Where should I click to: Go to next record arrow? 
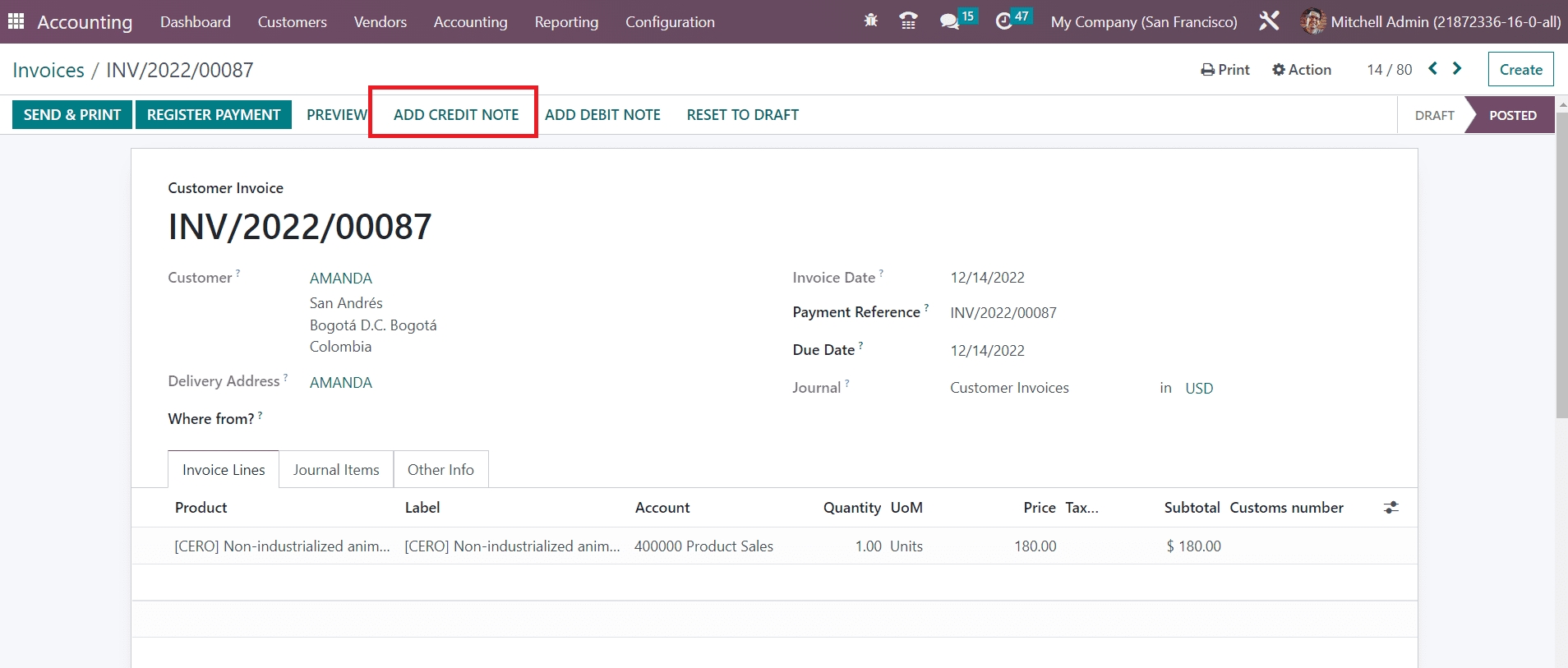coord(1457,69)
